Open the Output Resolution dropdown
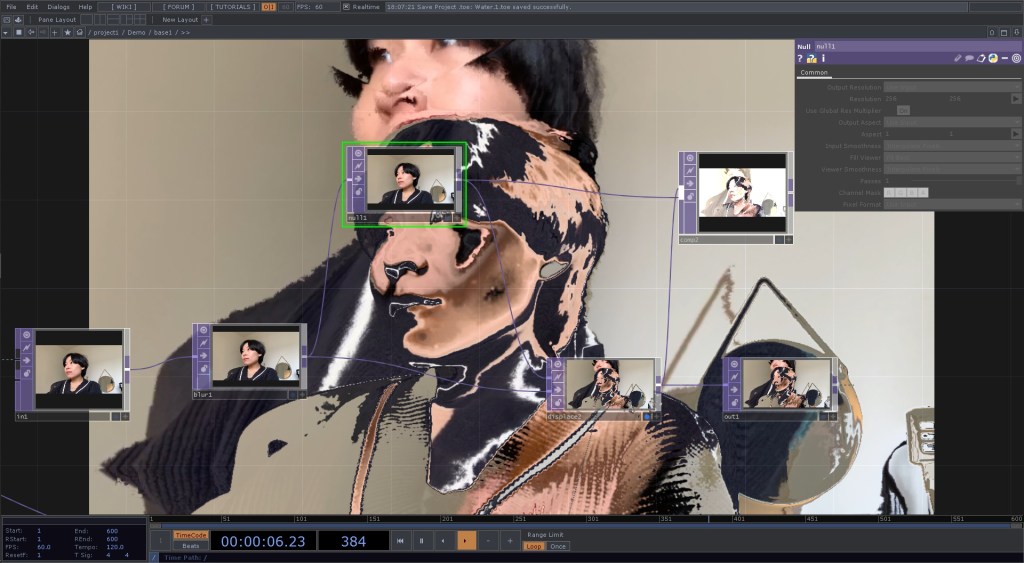The height and width of the screenshot is (563, 1024). click(951, 87)
